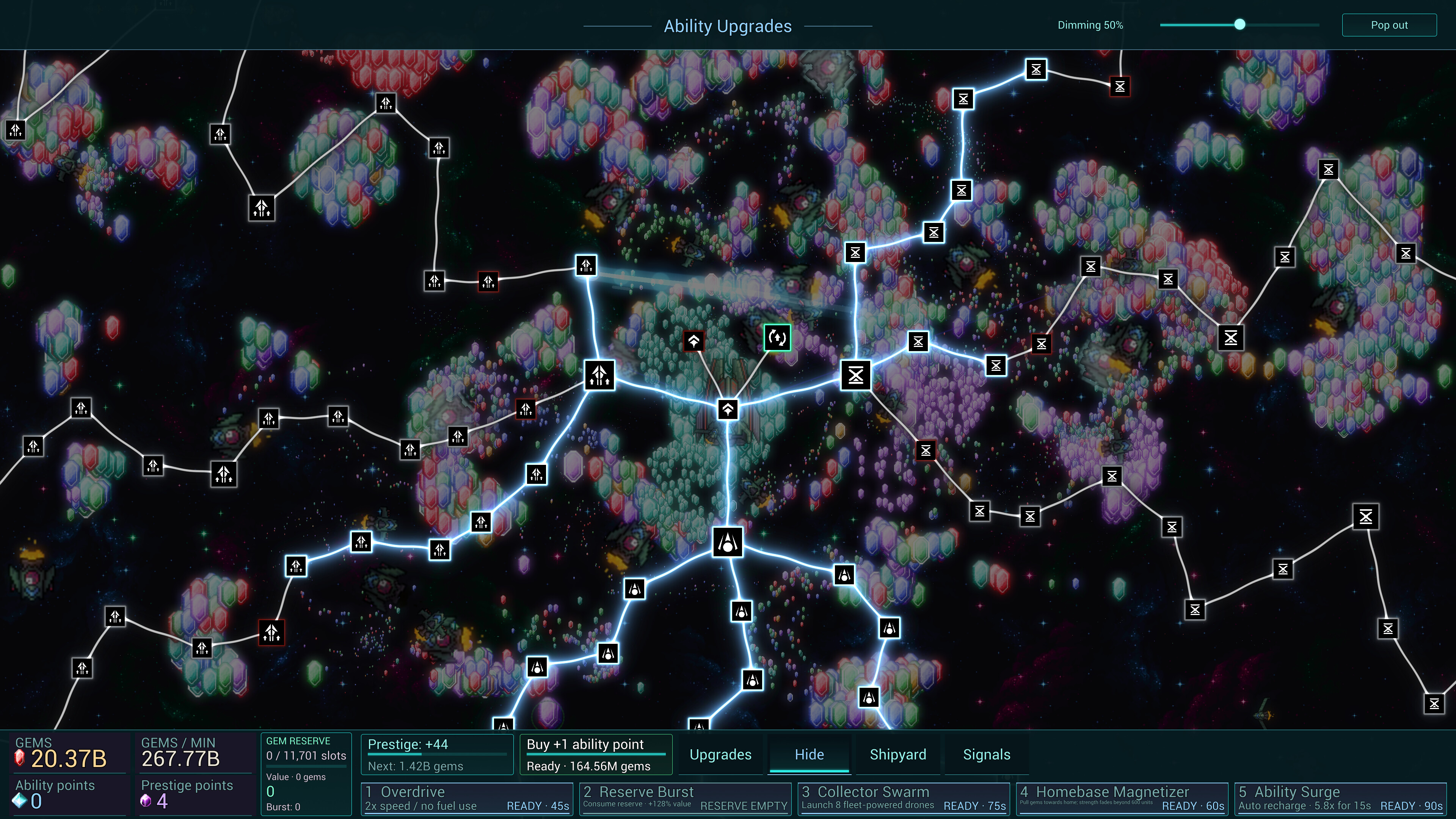Screen dimensions: 1456x819
Task: Click the Hide tab
Action: pos(810,755)
